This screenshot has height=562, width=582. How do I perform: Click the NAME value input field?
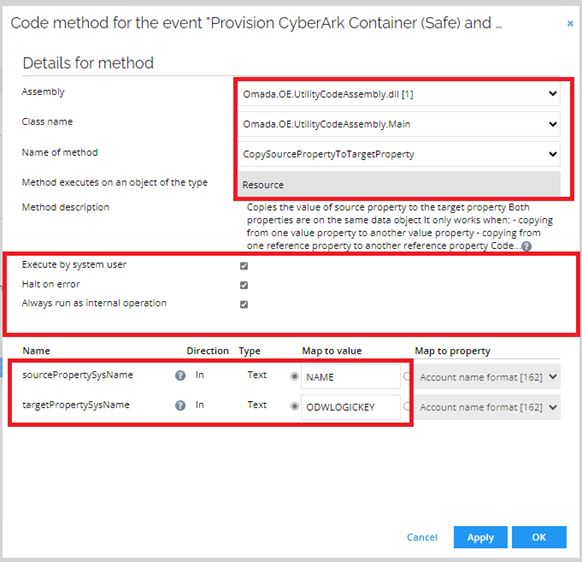click(350, 377)
